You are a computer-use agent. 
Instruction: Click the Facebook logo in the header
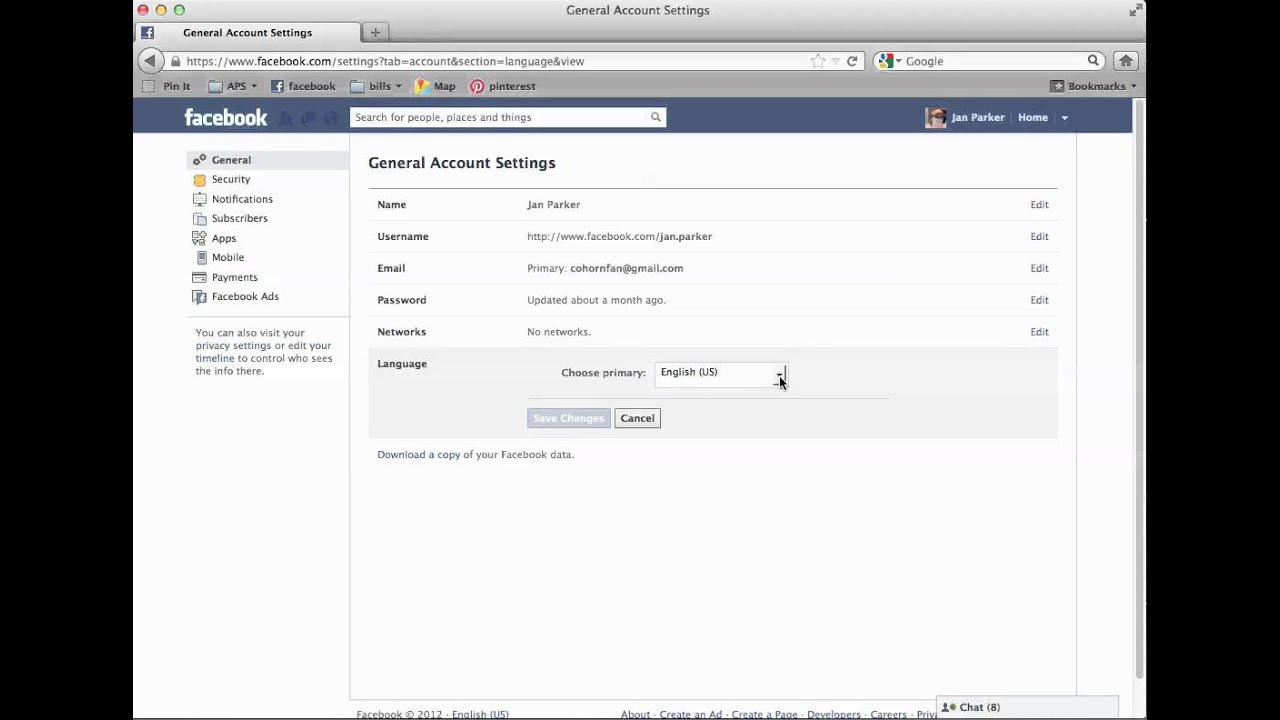tap(226, 117)
